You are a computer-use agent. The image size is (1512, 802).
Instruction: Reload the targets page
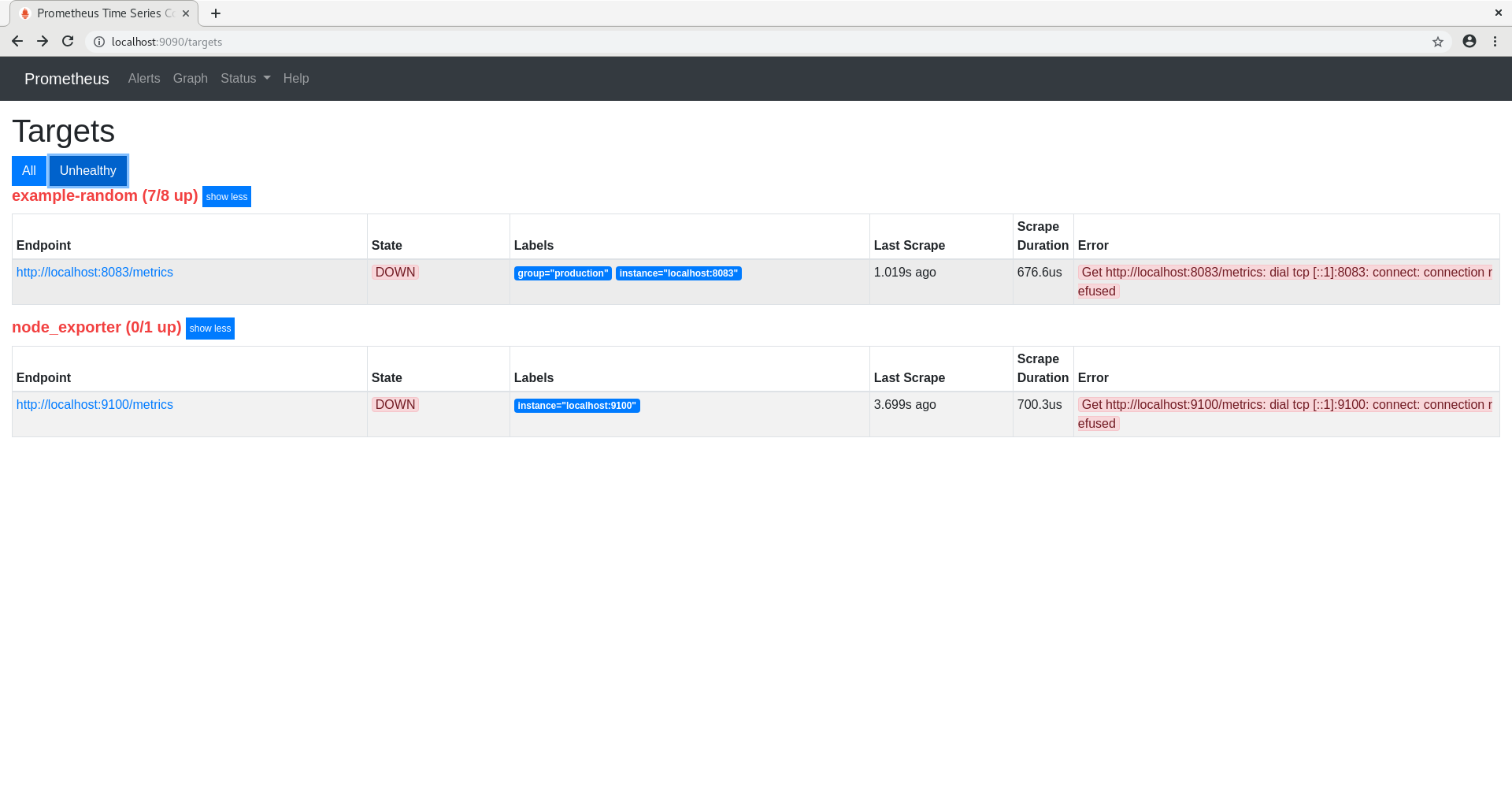68,42
